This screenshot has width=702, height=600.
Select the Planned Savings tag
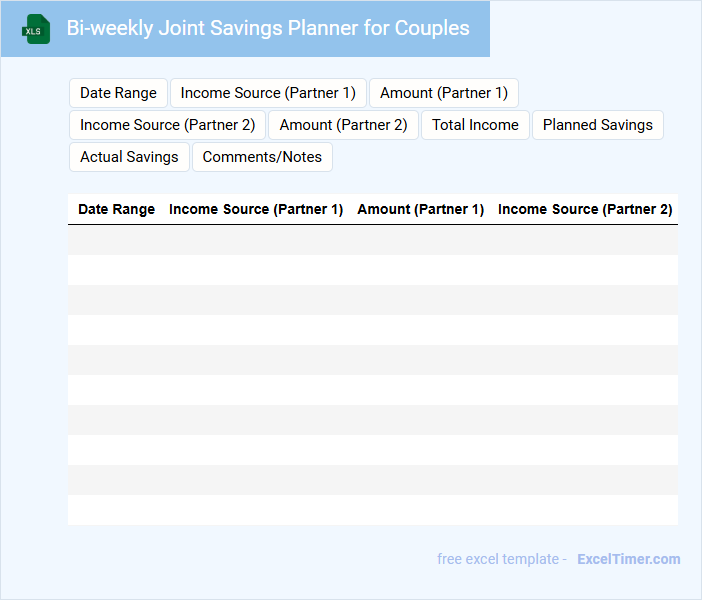pyautogui.click(x=597, y=125)
